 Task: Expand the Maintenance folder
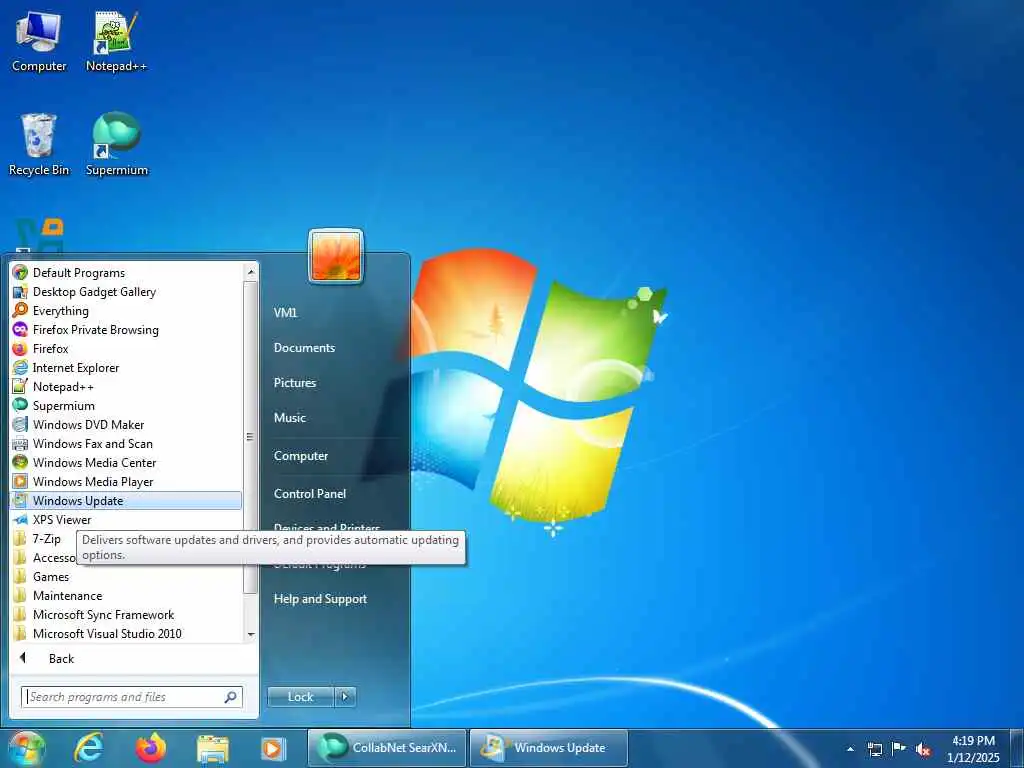pos(126,596)
